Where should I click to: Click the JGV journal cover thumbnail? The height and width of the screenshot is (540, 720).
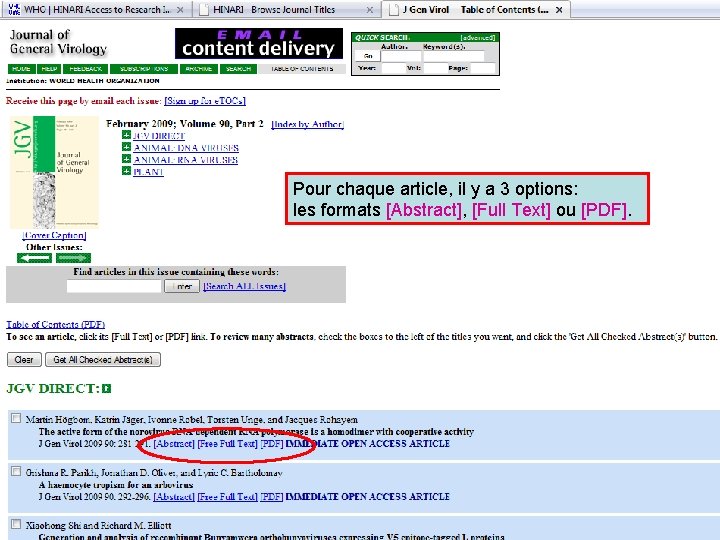tap(54, 172)
